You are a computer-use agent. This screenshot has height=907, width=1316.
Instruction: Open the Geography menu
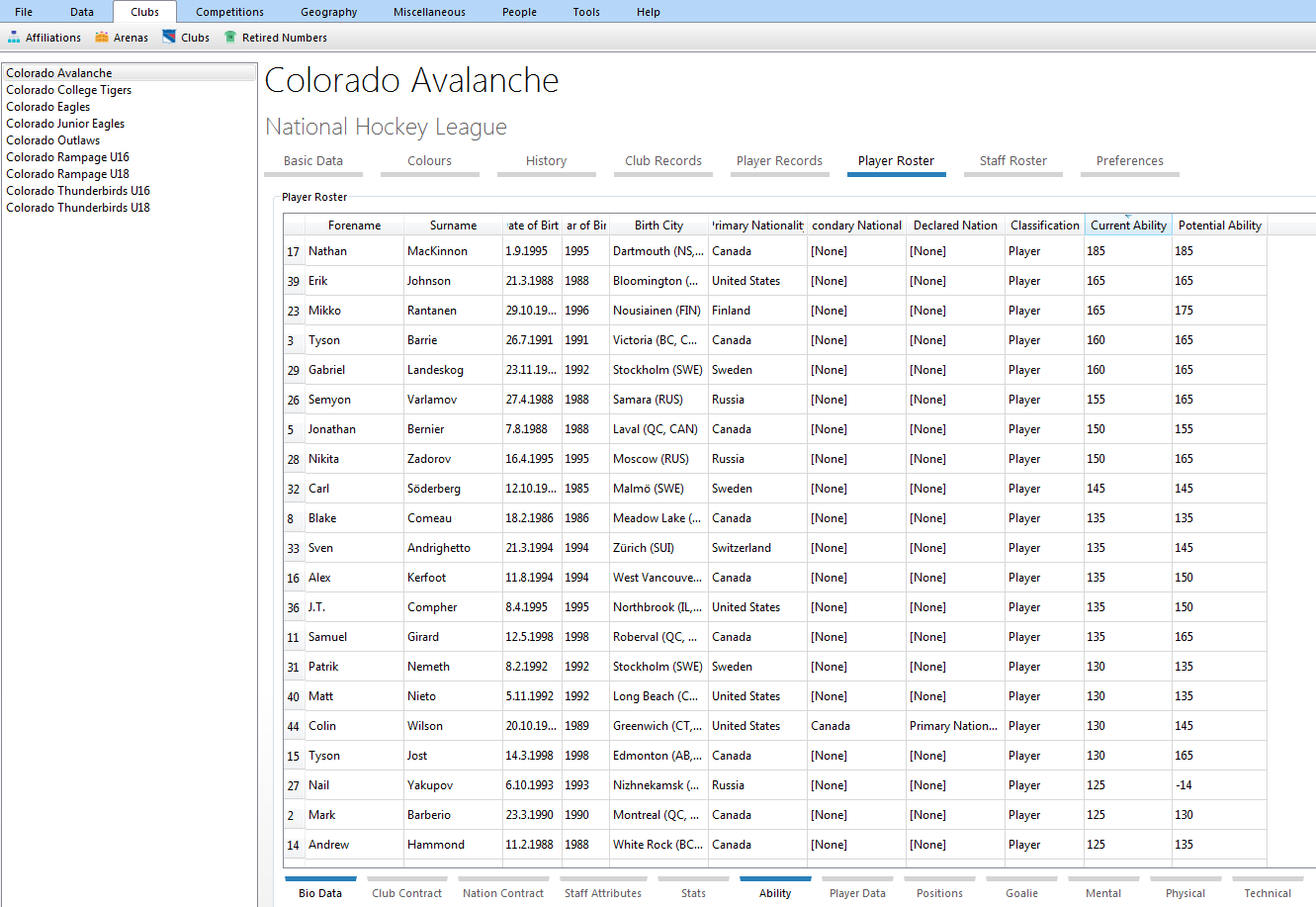329,12
